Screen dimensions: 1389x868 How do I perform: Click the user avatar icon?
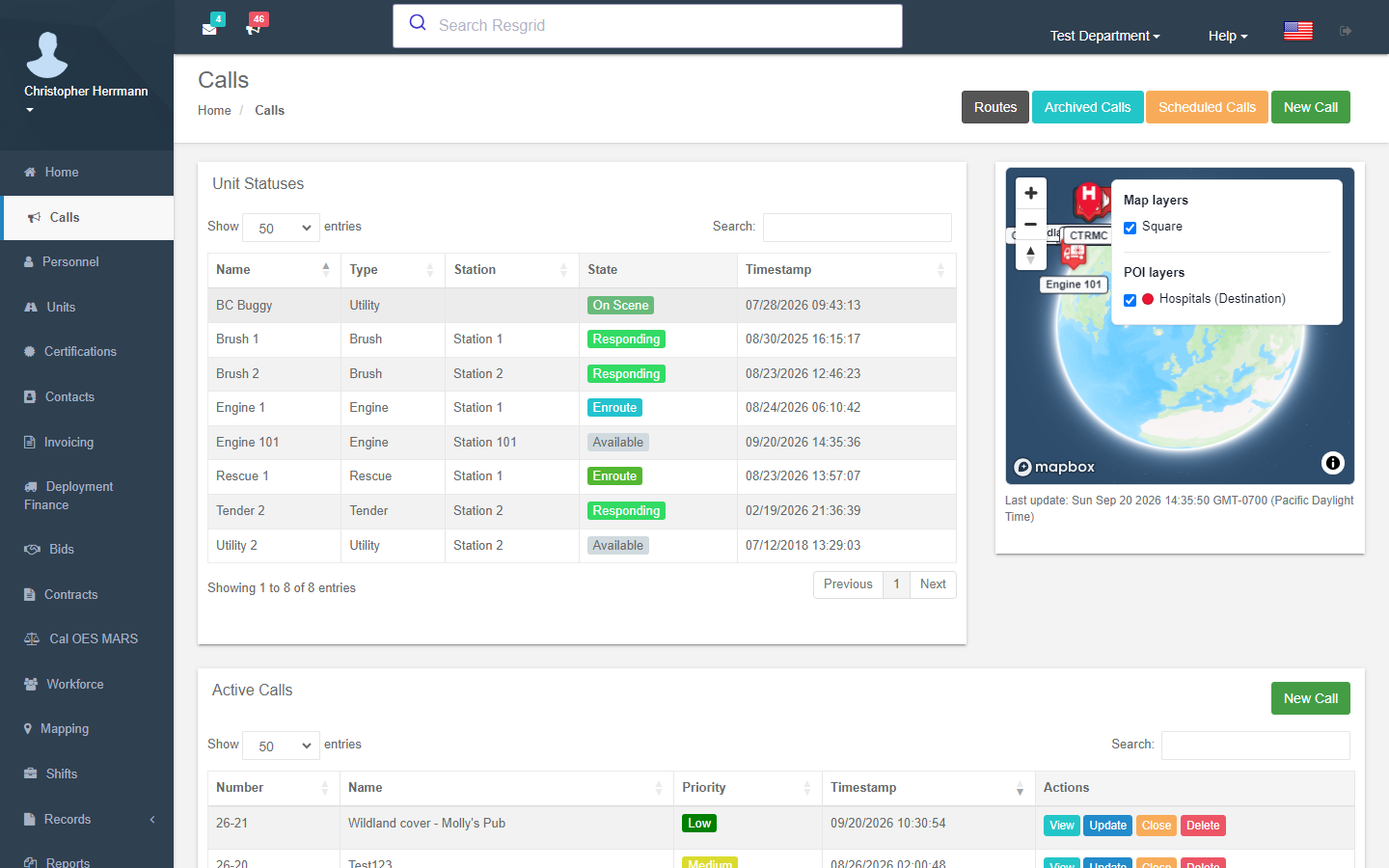(47, 54)
